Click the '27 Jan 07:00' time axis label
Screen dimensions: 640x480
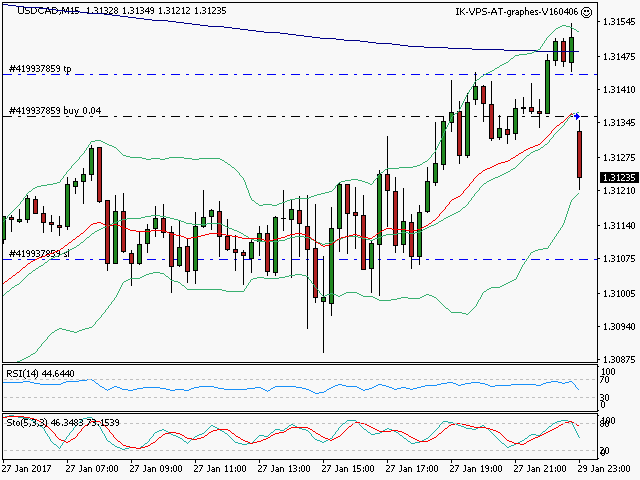(92, 468)
